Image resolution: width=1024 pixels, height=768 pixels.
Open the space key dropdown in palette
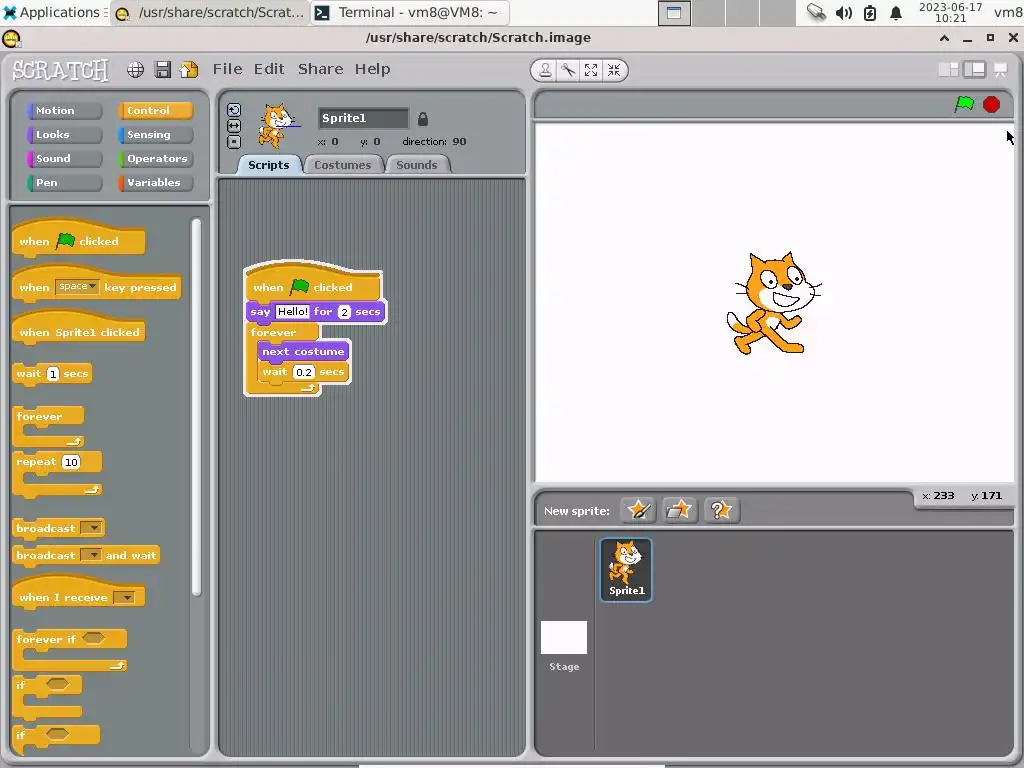click(77, 287)
